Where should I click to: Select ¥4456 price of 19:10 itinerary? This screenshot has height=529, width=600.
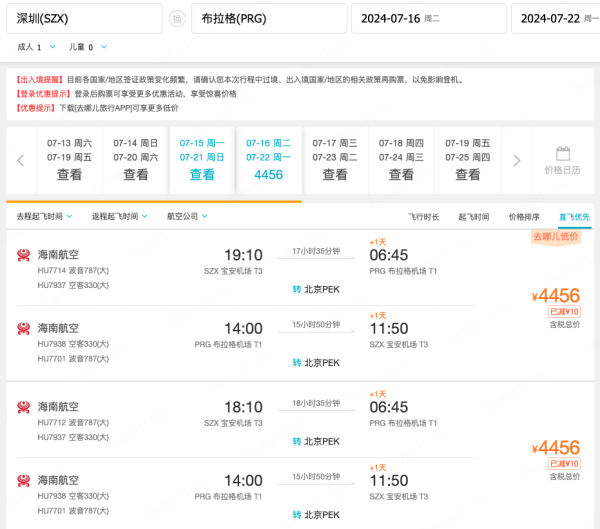click(x=556, y=296)
